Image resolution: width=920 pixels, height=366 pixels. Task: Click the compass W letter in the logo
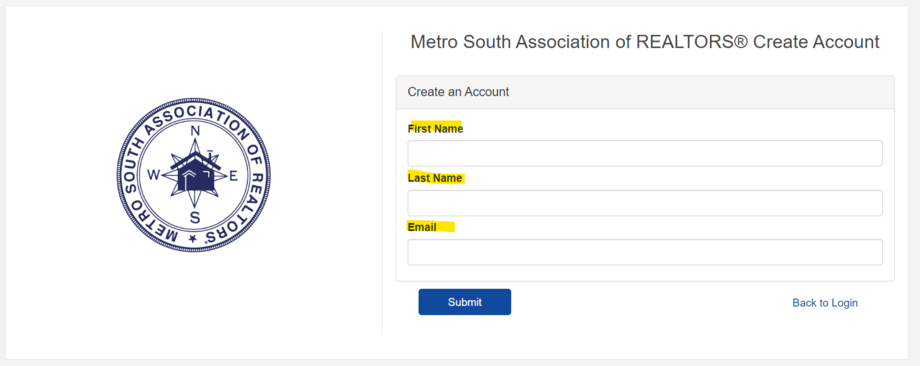pos(153,175)
